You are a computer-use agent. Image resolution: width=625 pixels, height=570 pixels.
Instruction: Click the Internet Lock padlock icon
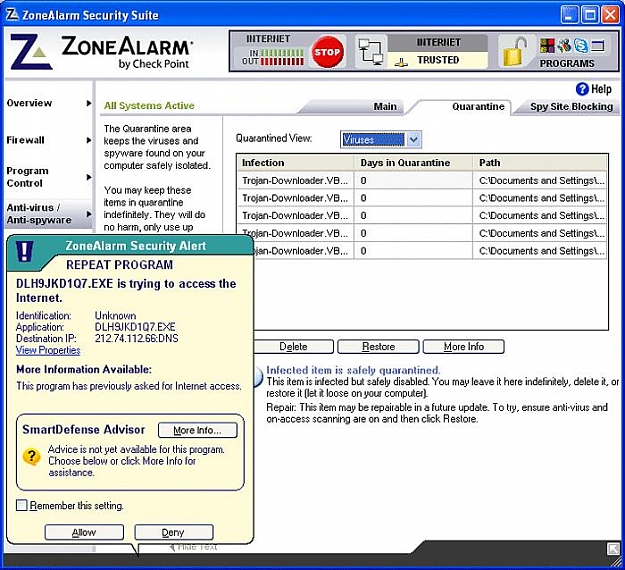[x=515, y=52]
